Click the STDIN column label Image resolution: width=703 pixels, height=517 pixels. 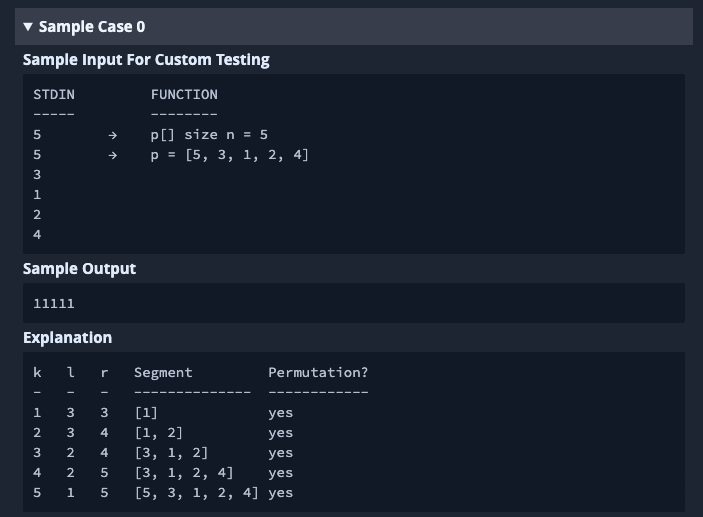pyautogui.click(x=54, y=95)
